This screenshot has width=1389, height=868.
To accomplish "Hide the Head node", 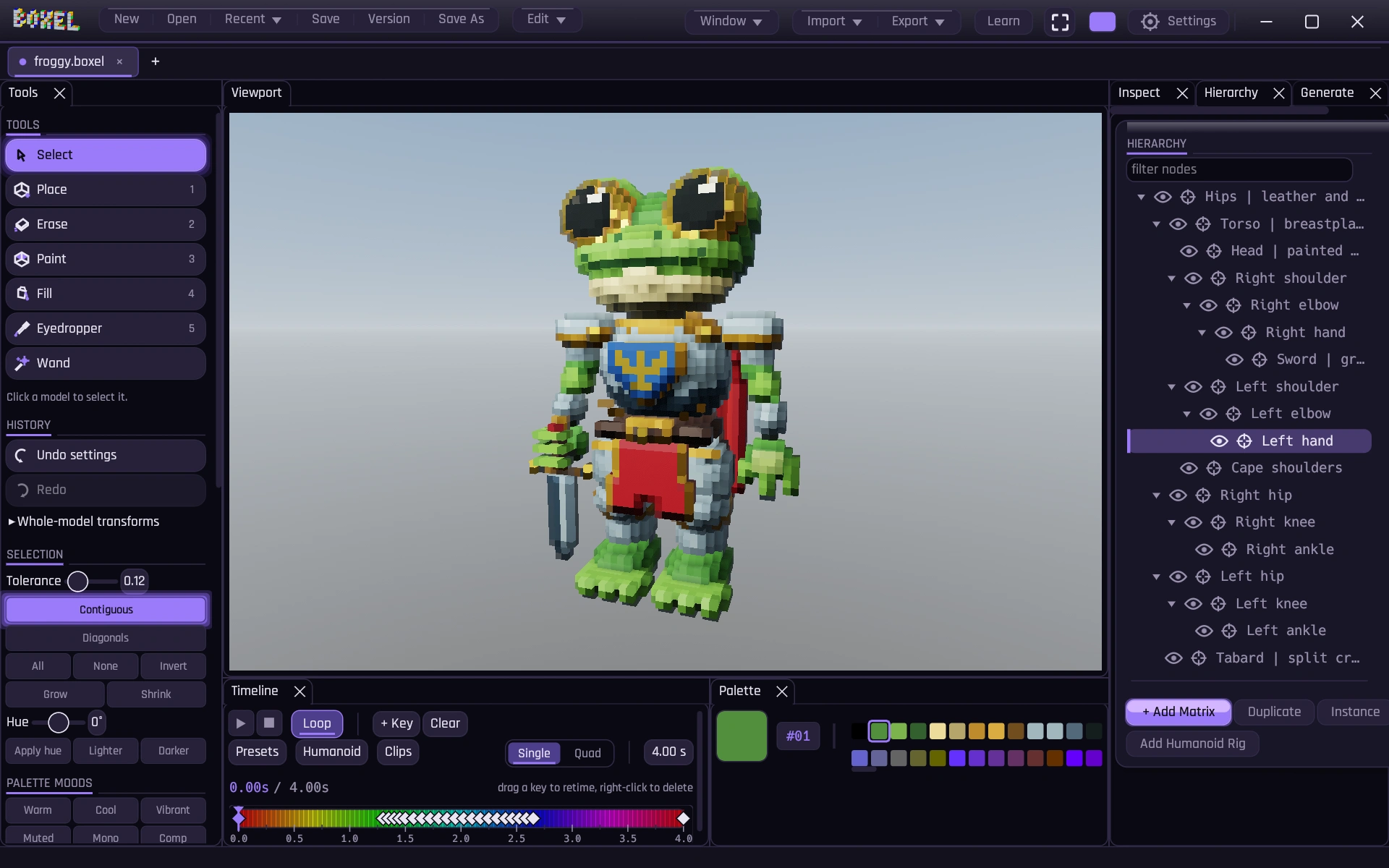I will tap(1189, 251).
